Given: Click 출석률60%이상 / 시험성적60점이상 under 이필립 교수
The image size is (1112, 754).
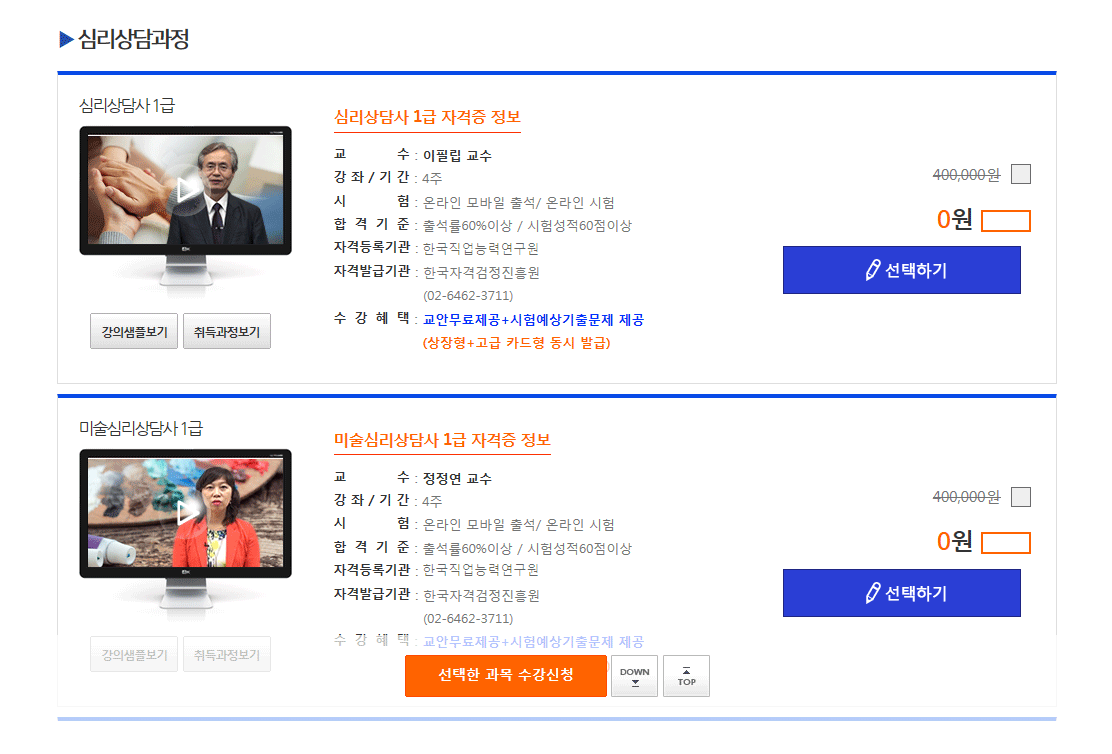Looking at the screenshot, I should [x=527, y=226].
